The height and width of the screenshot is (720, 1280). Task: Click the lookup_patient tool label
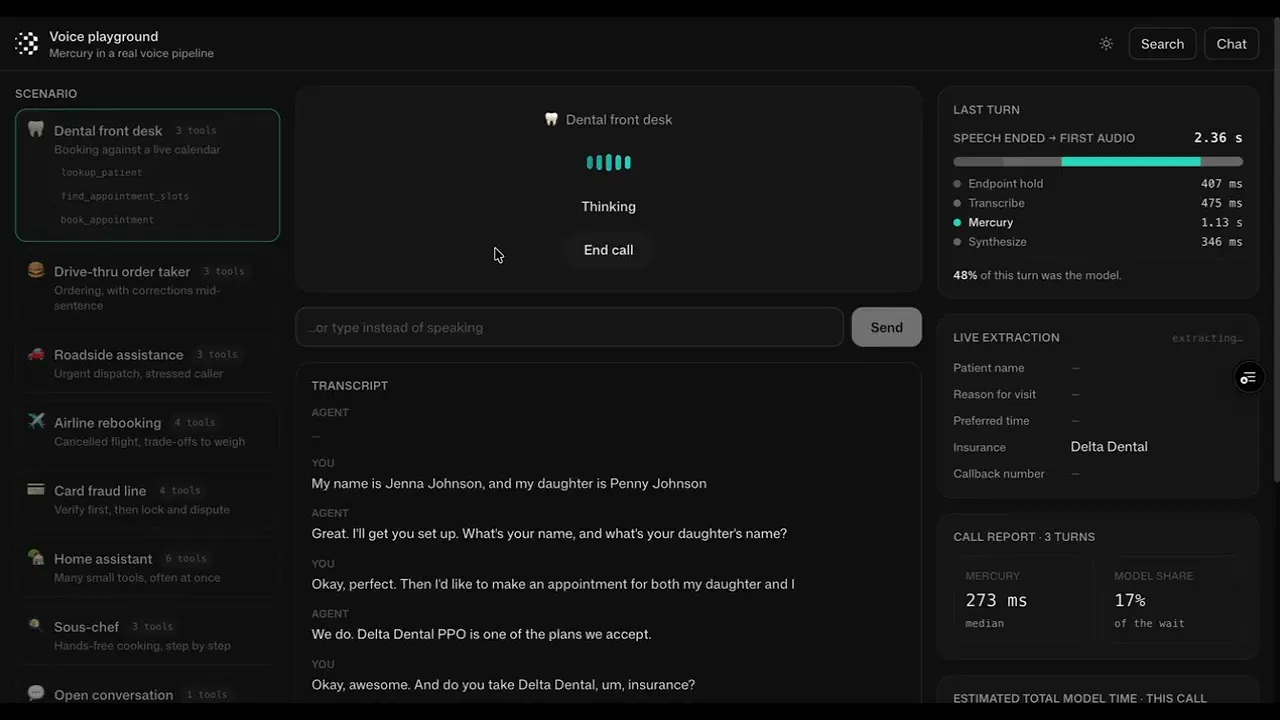click(x=102, y=173)
